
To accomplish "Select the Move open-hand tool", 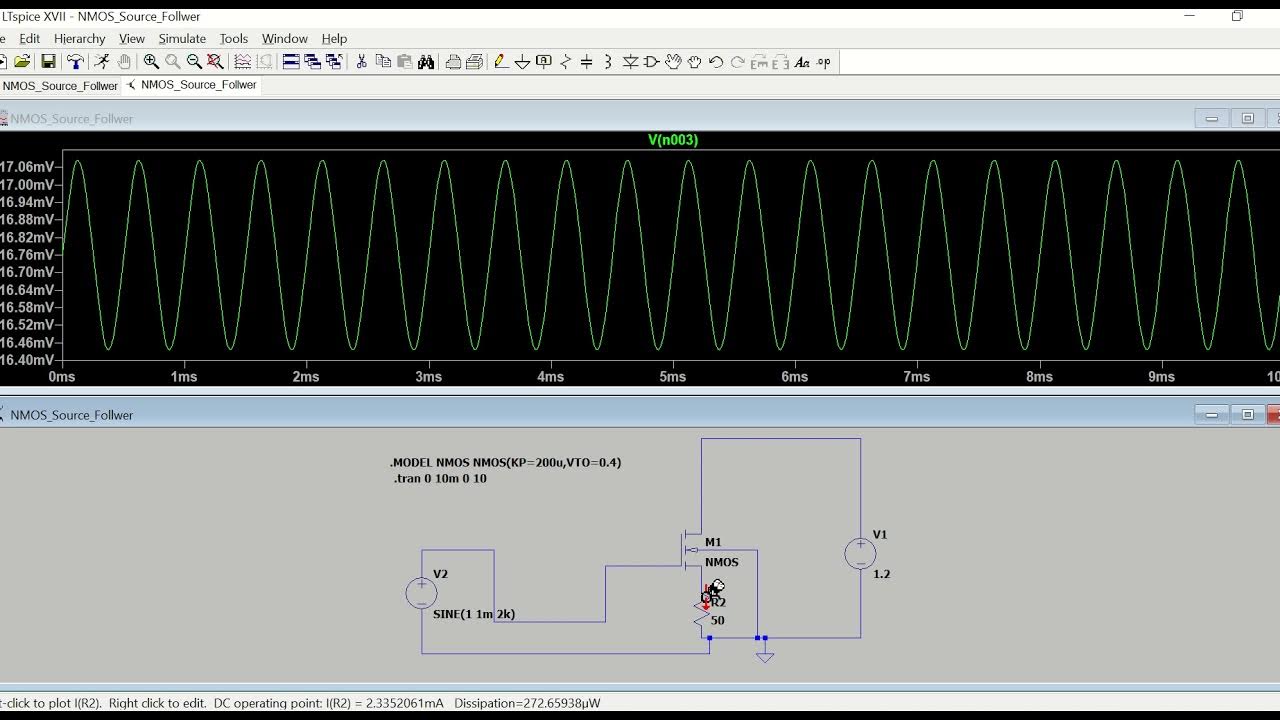I will click(x=673, y=62).
